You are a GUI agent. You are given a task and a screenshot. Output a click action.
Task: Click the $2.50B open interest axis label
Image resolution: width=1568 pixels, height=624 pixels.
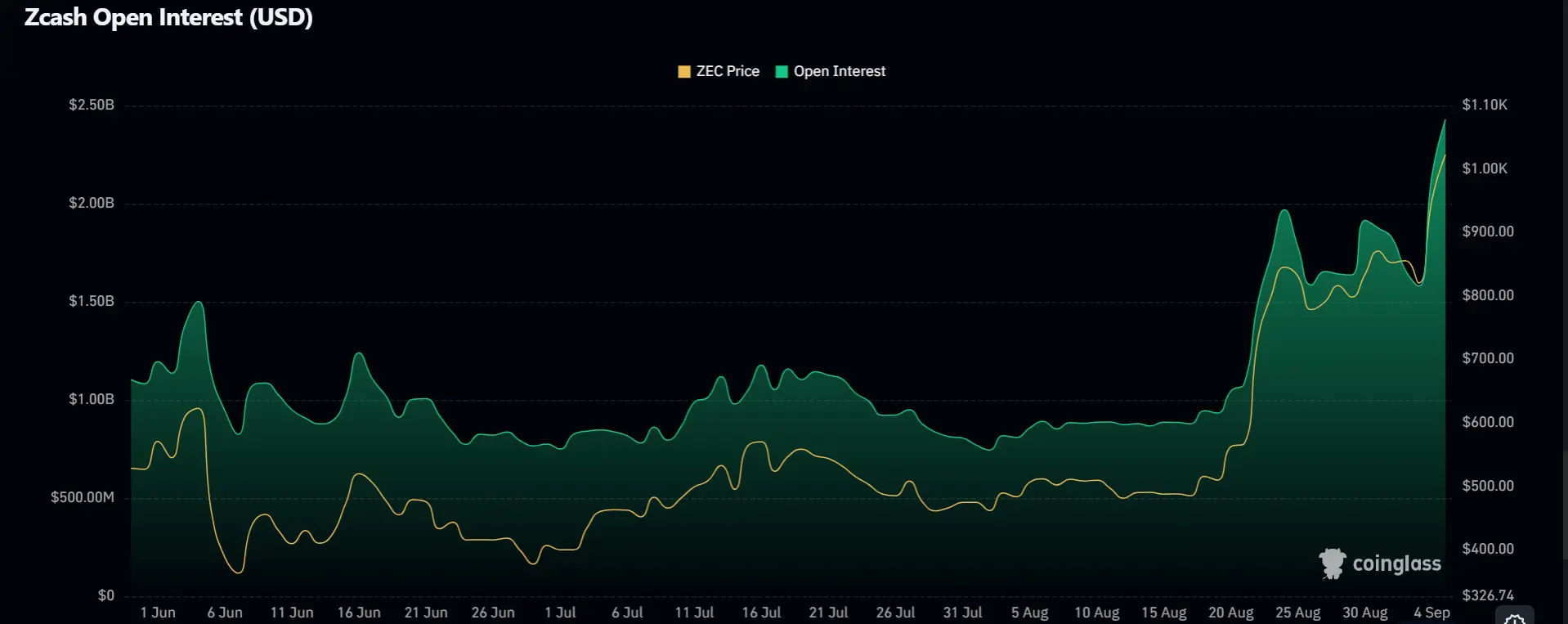(92, 105)
